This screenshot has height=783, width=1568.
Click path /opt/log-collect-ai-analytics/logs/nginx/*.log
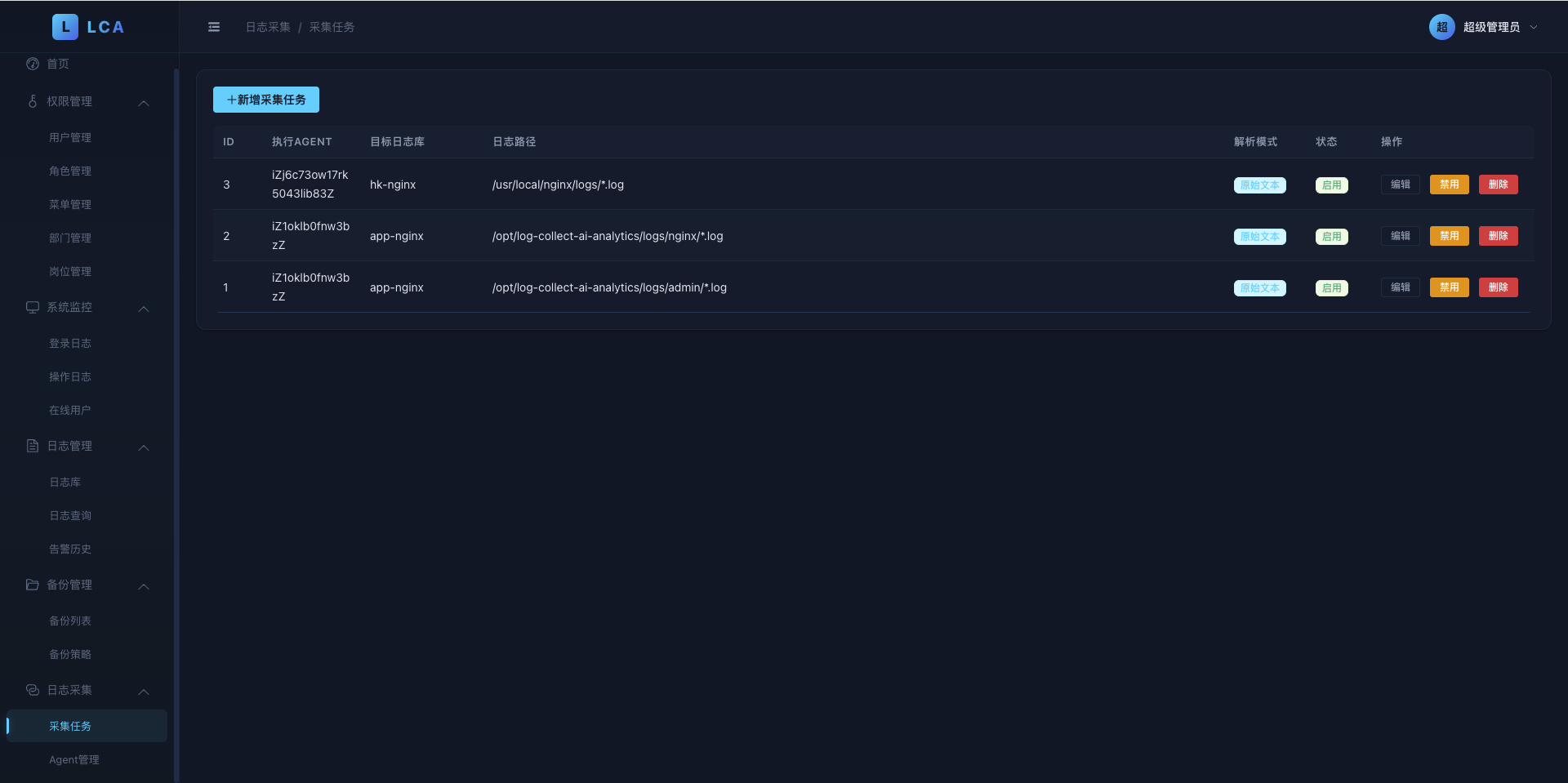point(608,236)
